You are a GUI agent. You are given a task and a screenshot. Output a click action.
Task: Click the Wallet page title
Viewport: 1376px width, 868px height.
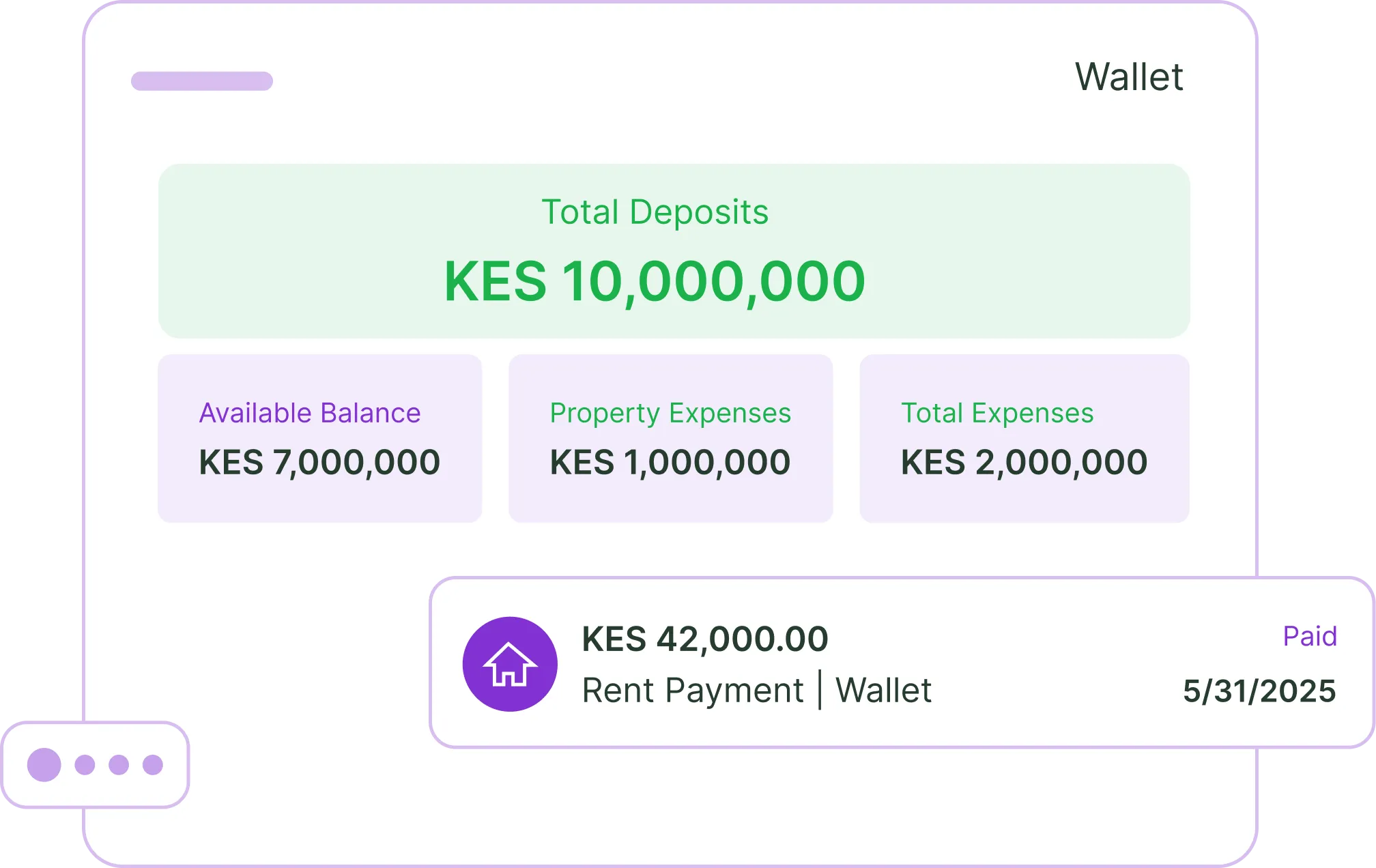(x=1129, y=76)
